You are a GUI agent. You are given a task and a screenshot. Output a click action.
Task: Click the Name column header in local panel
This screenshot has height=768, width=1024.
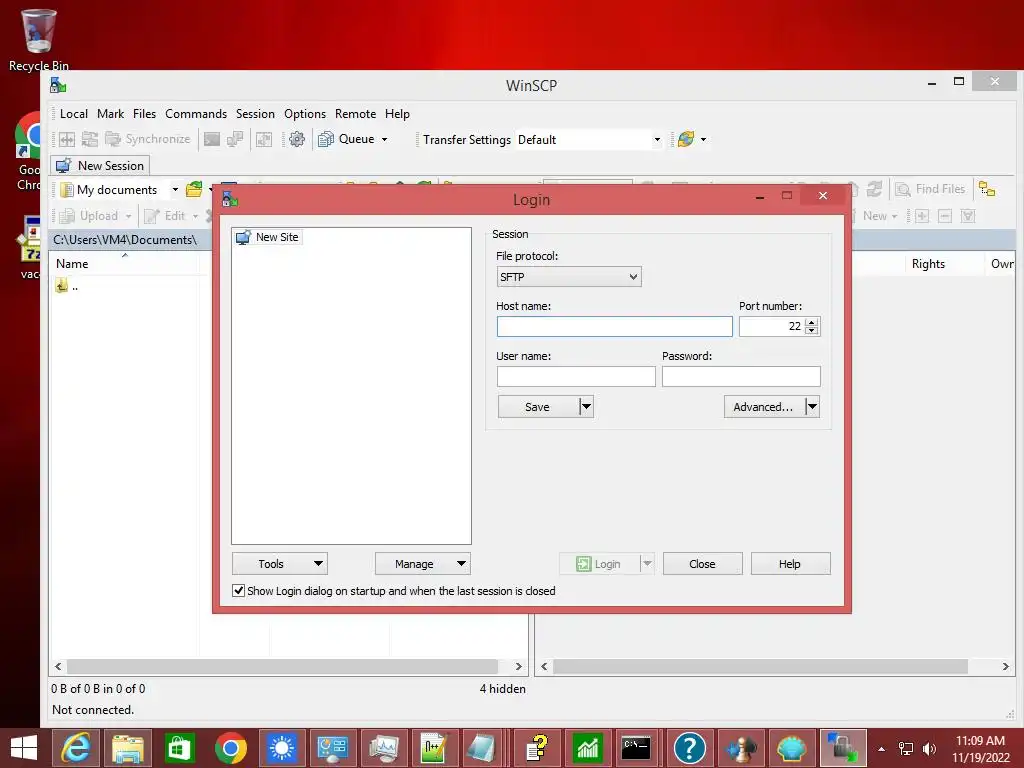pyautogui.click(x=125, y=263)
